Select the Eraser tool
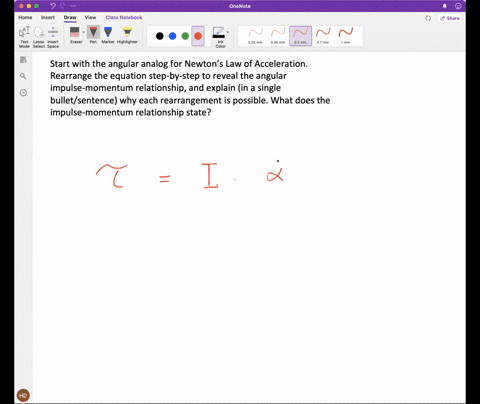Image resolution: width=480 pixels, height=404 pixels. tap(75, 35)
